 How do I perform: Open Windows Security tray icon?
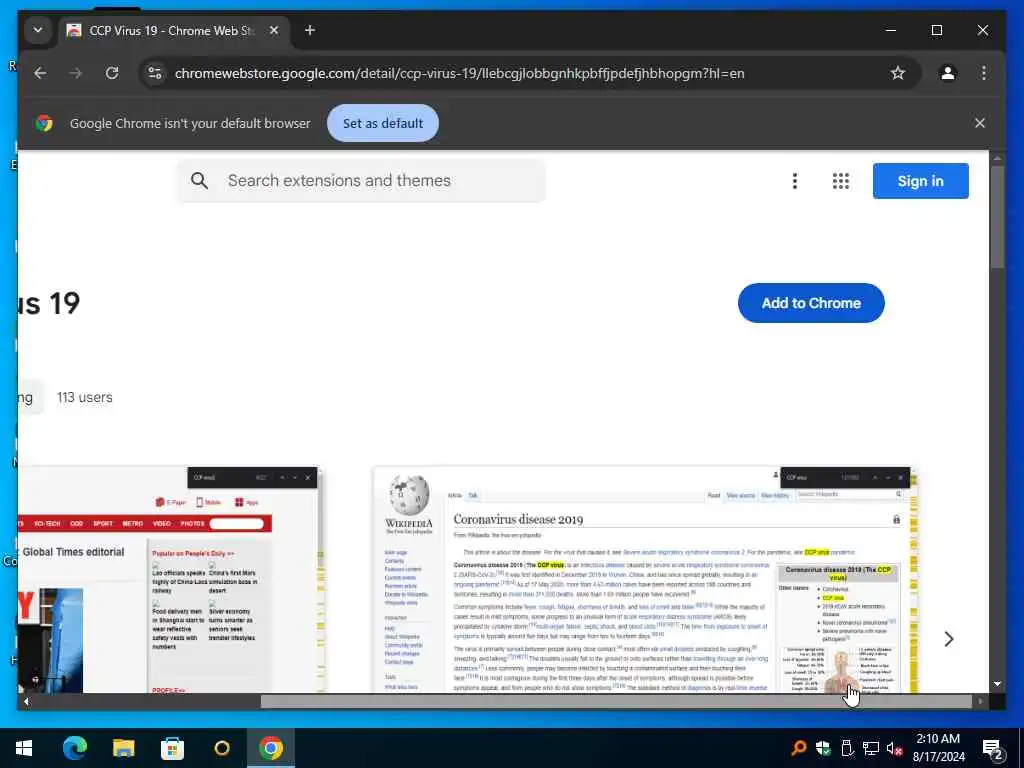tap(823, 748)
